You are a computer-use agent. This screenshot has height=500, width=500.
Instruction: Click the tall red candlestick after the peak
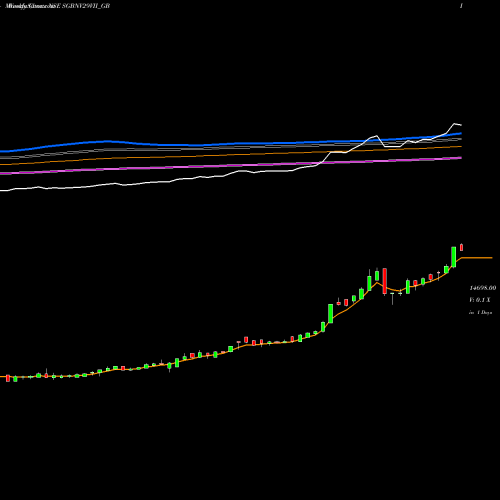click(x=385, y=281)
